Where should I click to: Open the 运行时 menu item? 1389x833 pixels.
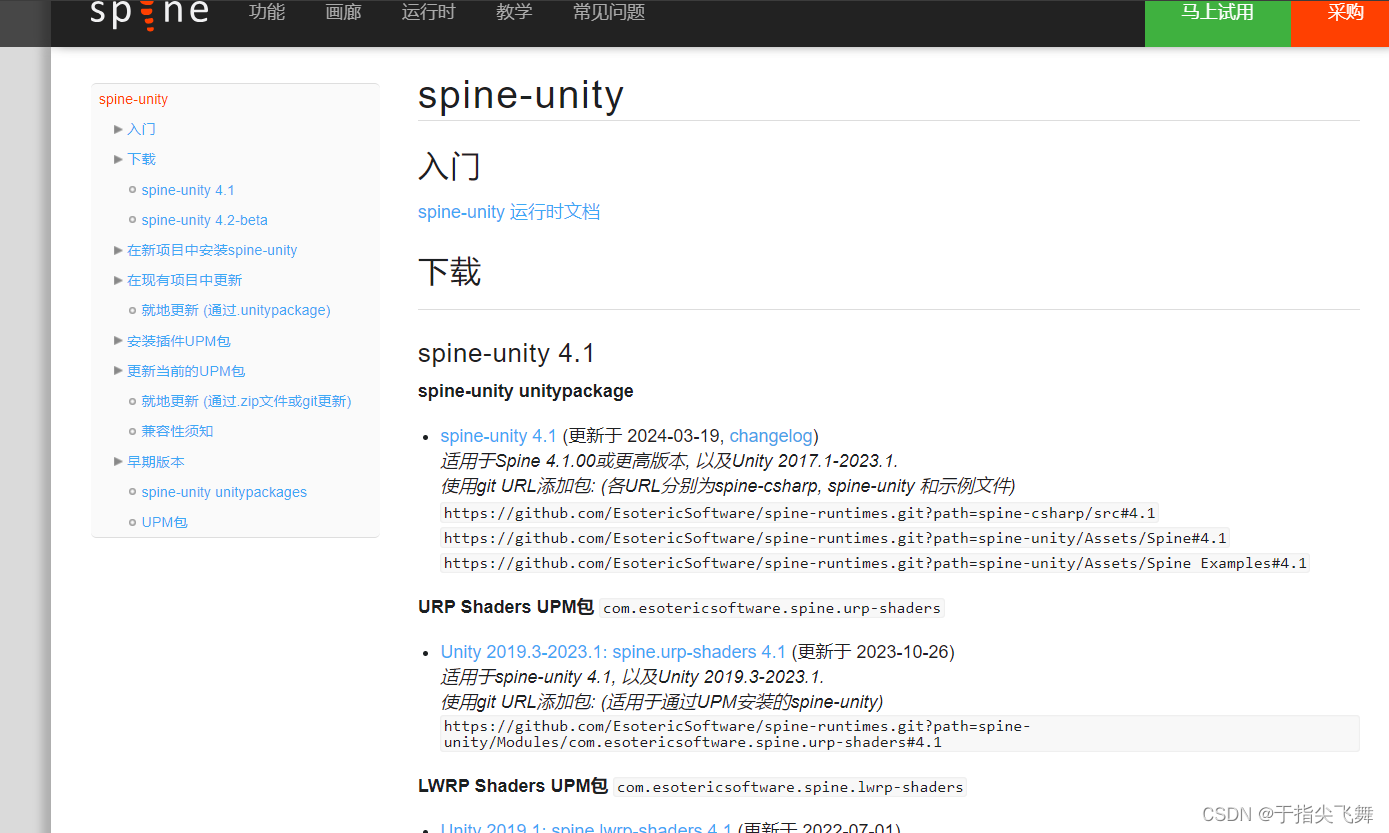428,12
